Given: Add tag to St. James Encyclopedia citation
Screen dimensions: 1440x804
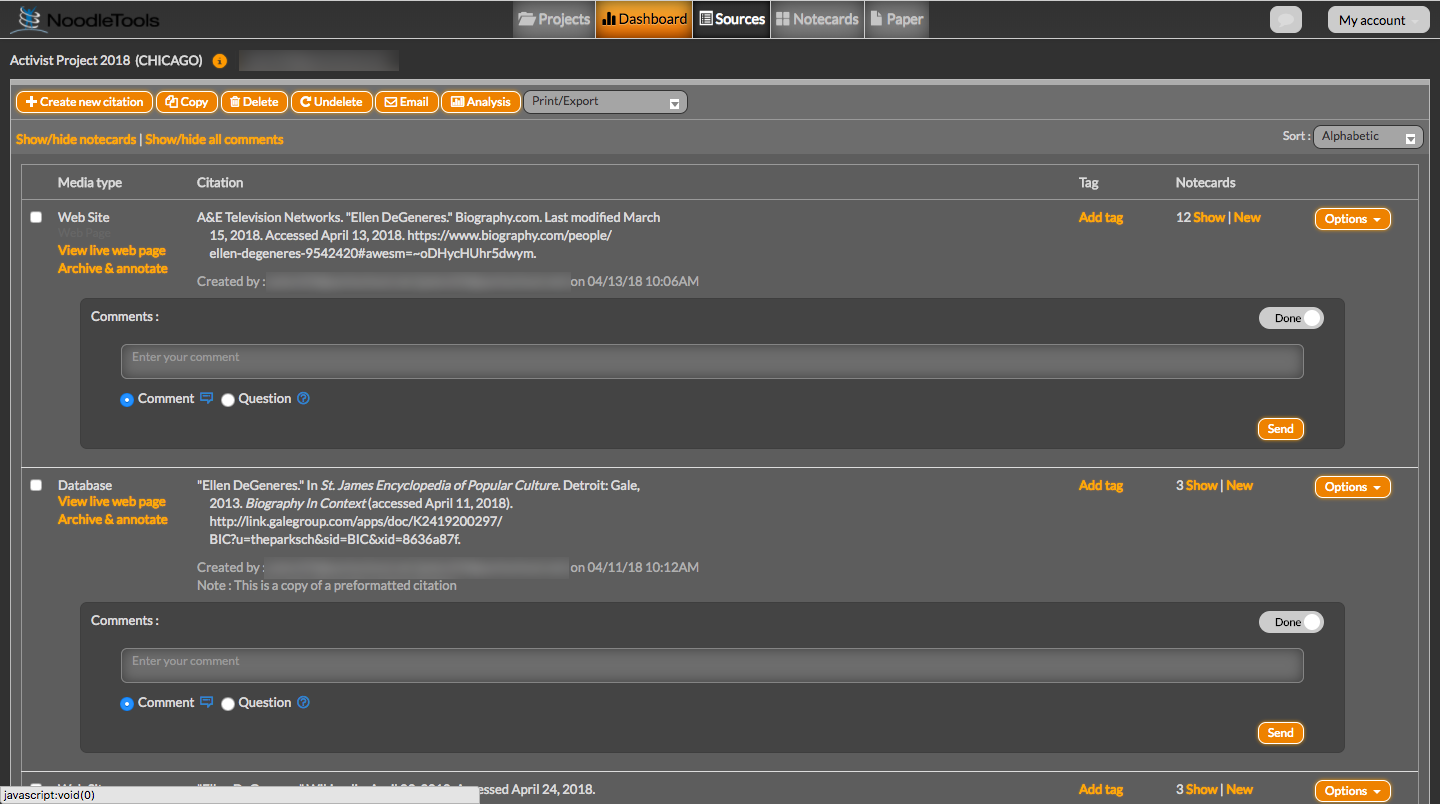Looking at the screenshot, I should [1101, 485].
